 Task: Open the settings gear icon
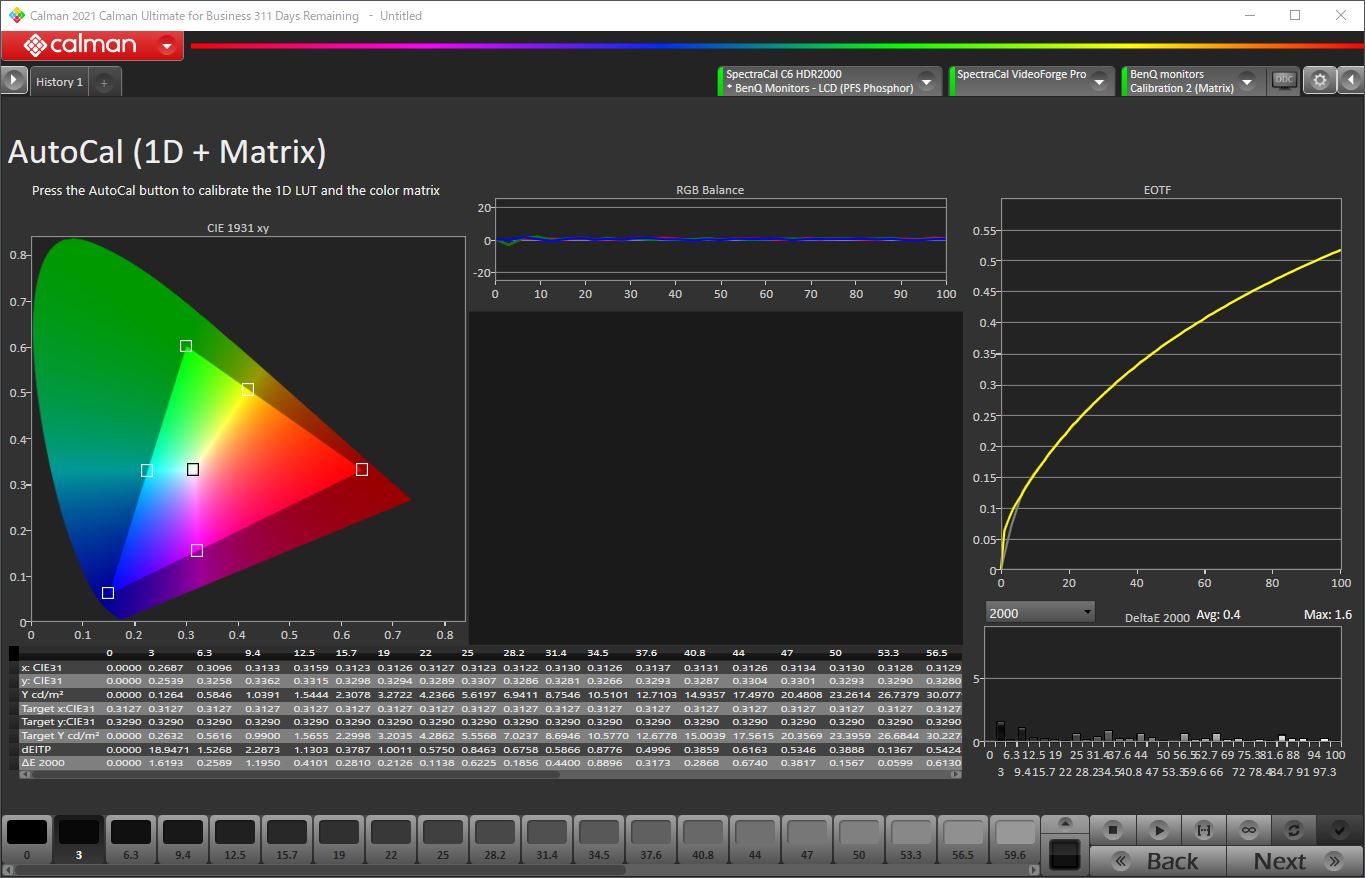coord(1319,81)
